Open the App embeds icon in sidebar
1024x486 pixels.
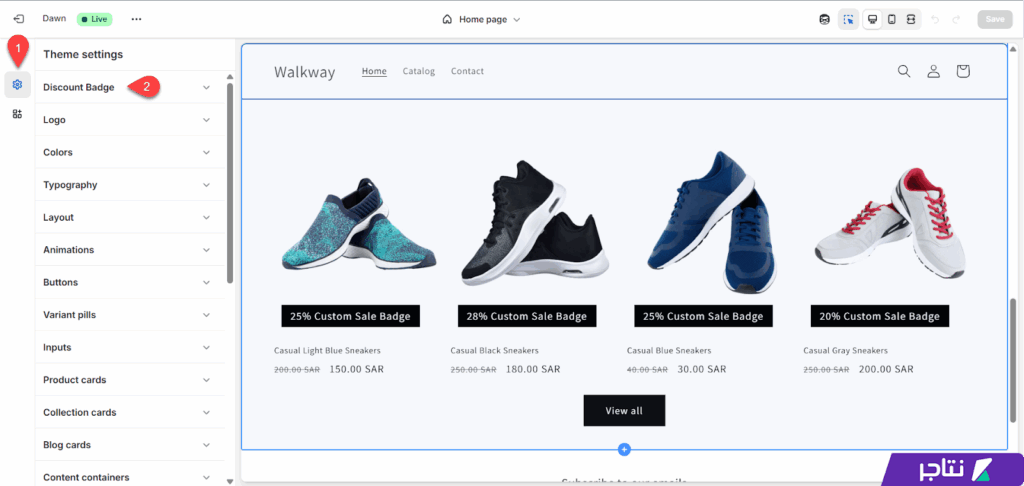point(17,114)
